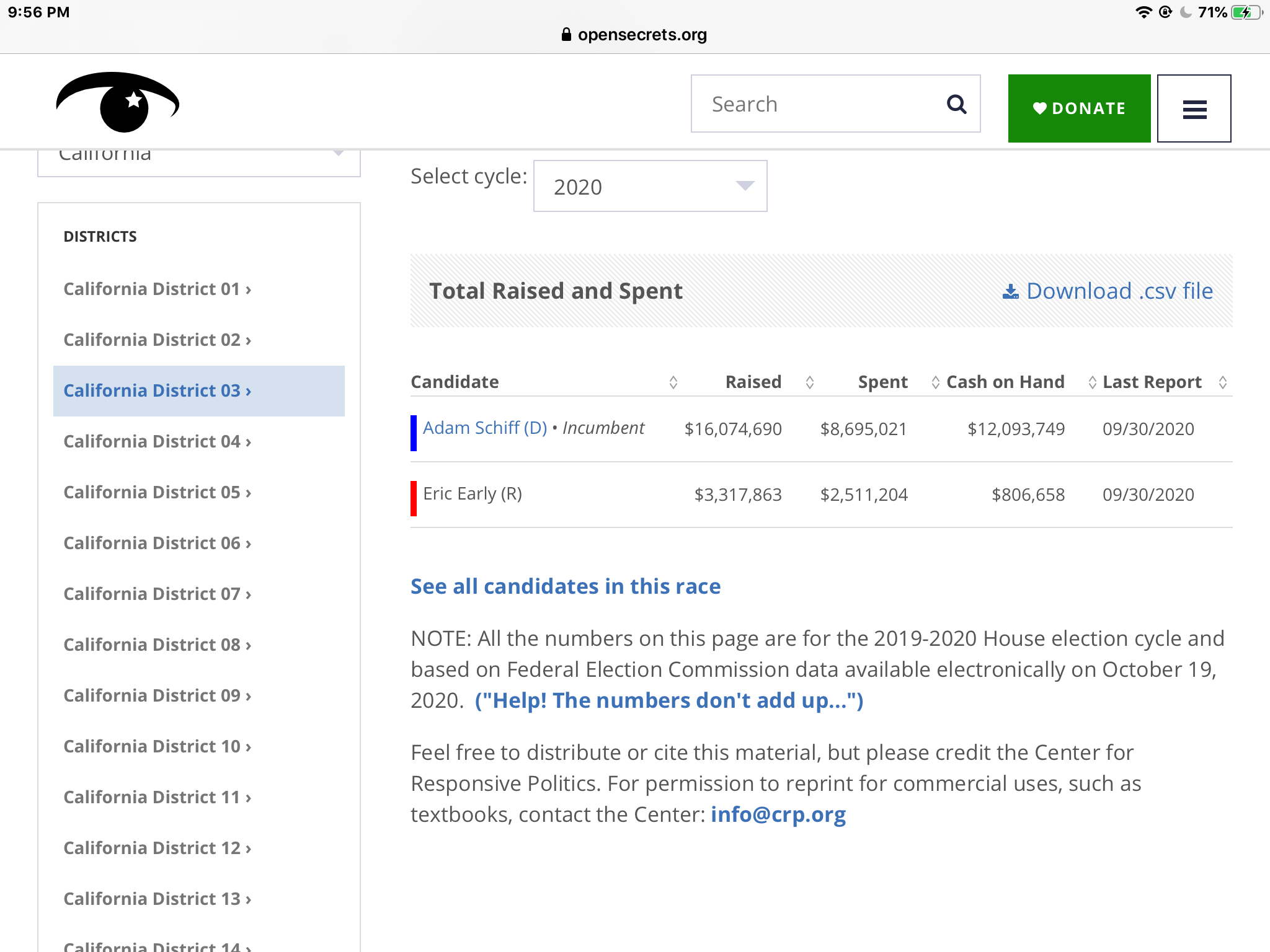Select California District 11
The height and width of the screenshot is (952, 1270).
click(158, 798)
